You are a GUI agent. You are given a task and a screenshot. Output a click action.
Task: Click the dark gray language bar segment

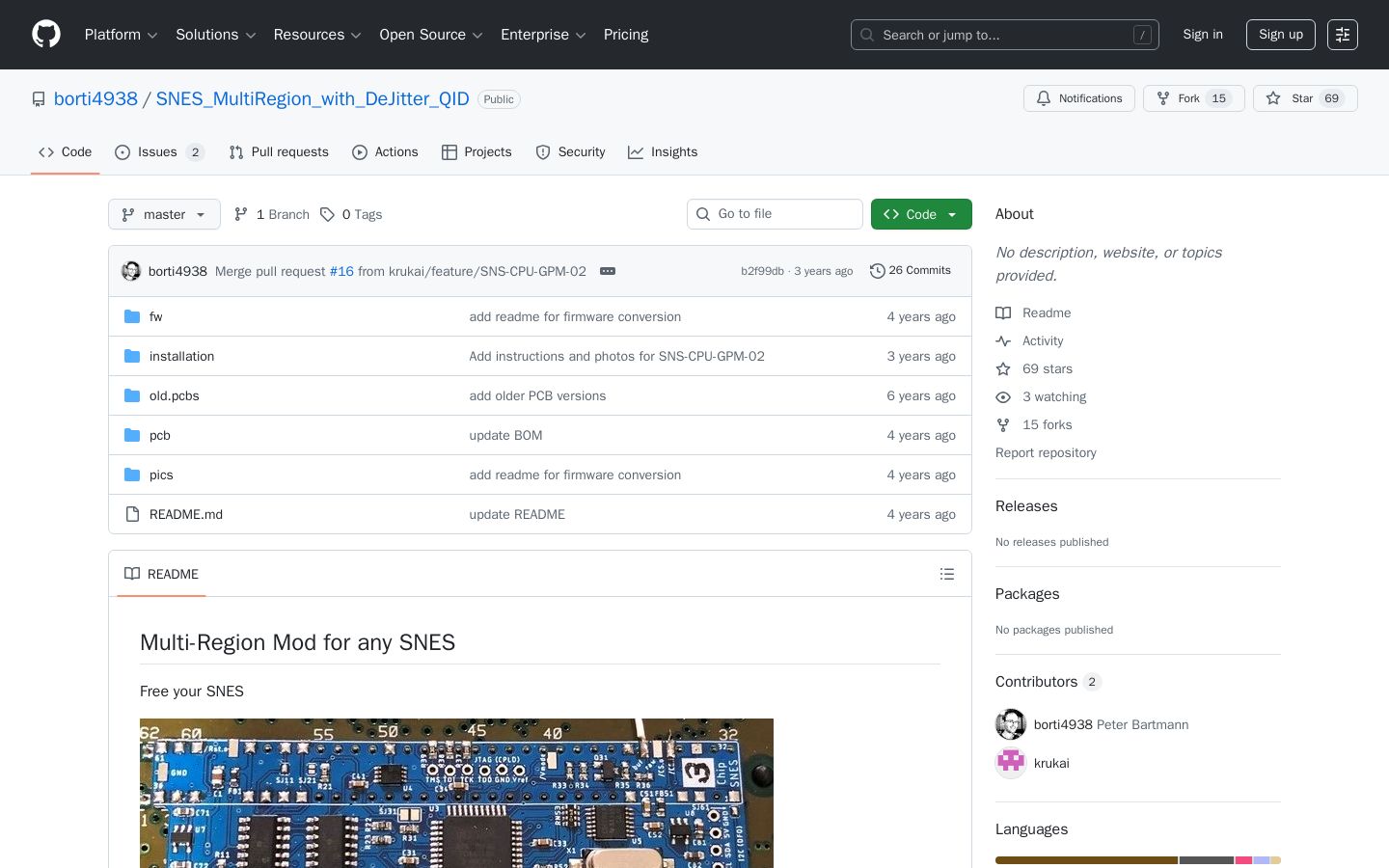pos(1207,860)
